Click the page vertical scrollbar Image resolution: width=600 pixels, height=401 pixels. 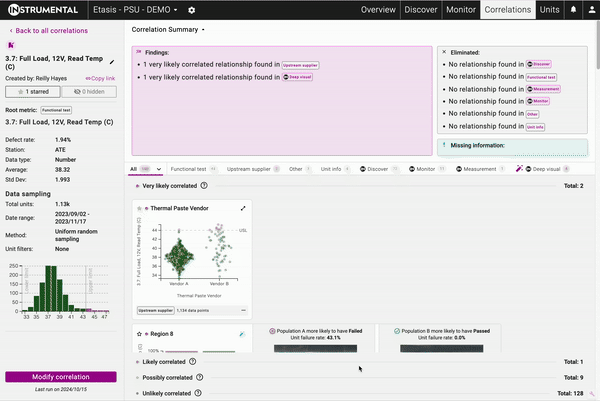point(598,46)
